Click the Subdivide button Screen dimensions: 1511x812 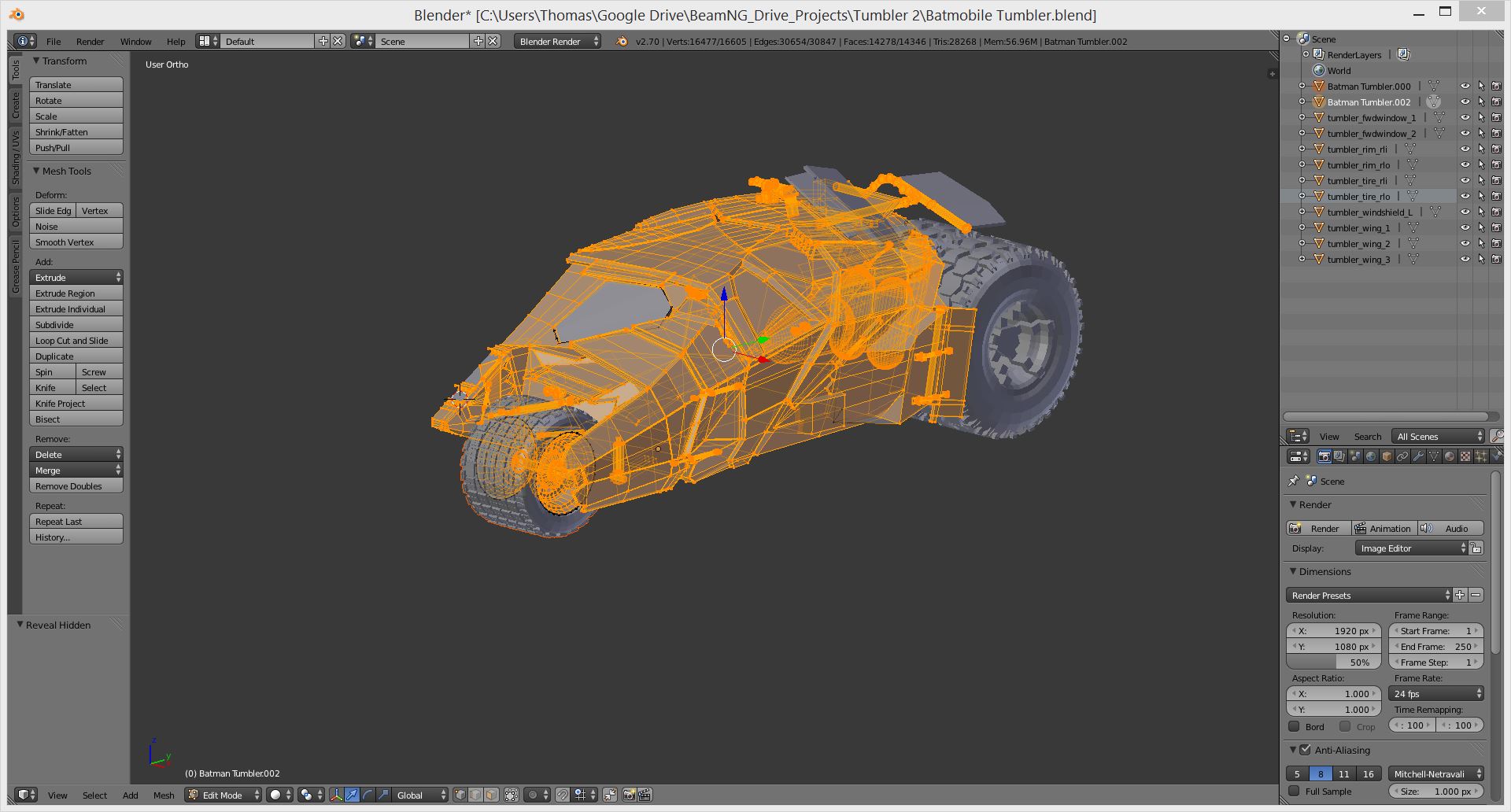click(76, 324)
